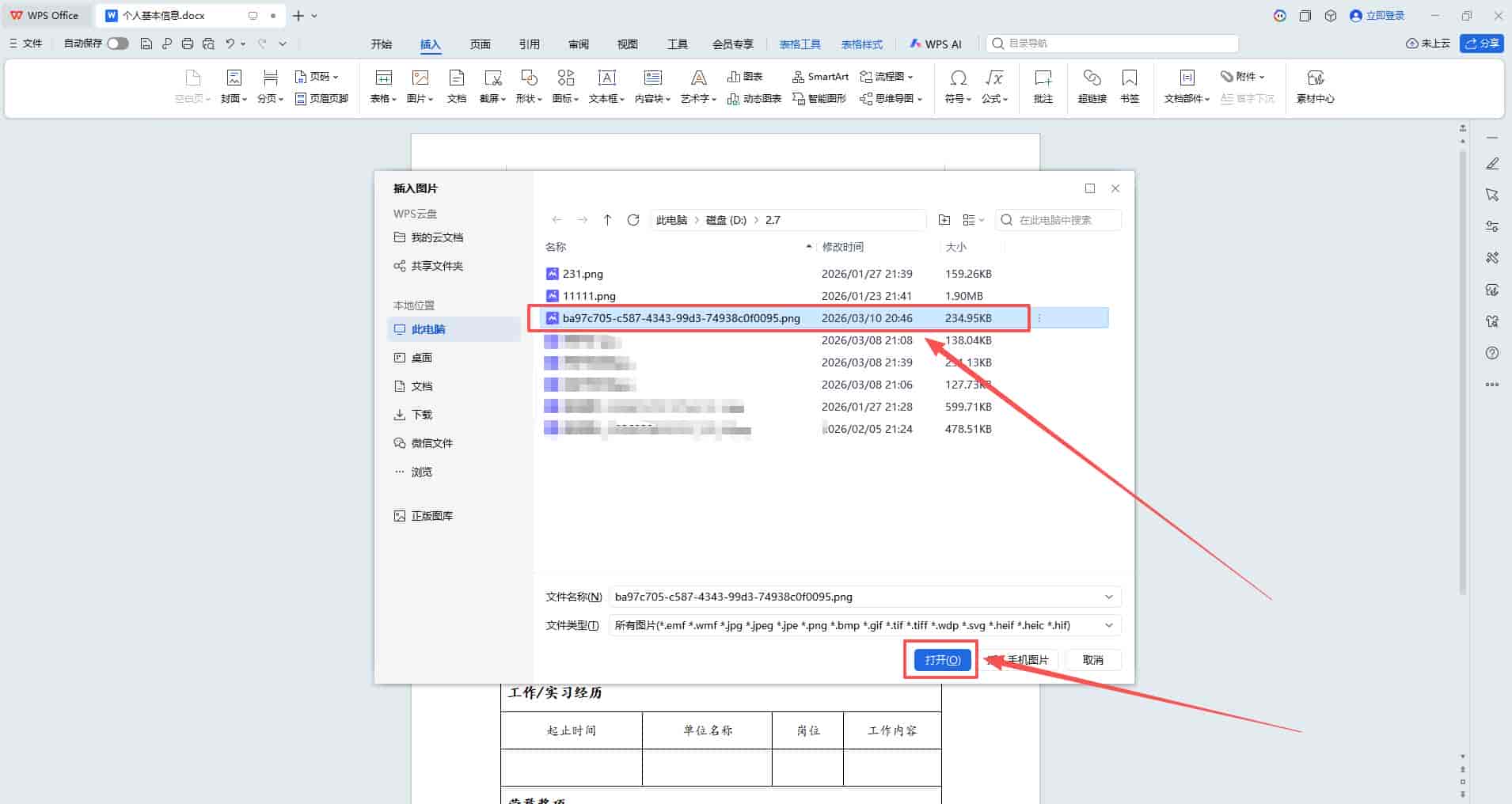Open the 内容块 content block tool
1512x804 pixels.
click(x=652, y=86)
